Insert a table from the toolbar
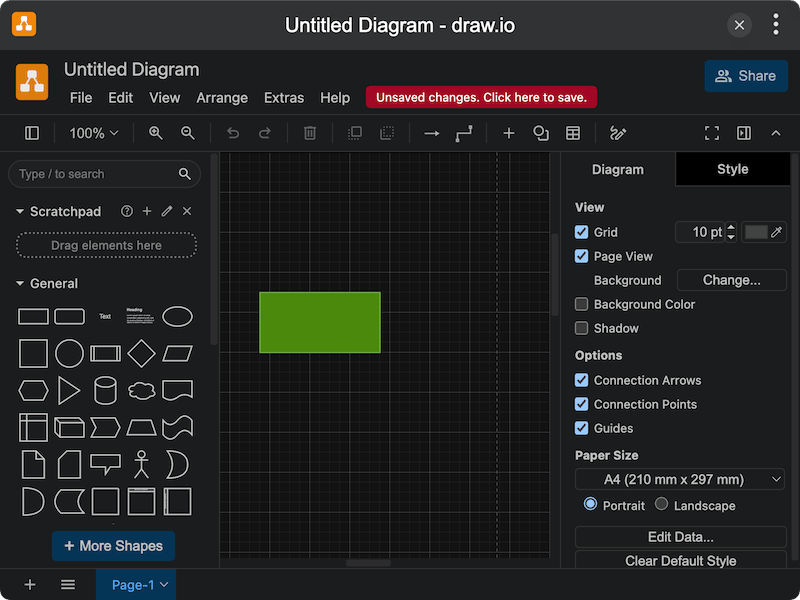The height and width of the screenshot is (600, 800). [573, 133]
